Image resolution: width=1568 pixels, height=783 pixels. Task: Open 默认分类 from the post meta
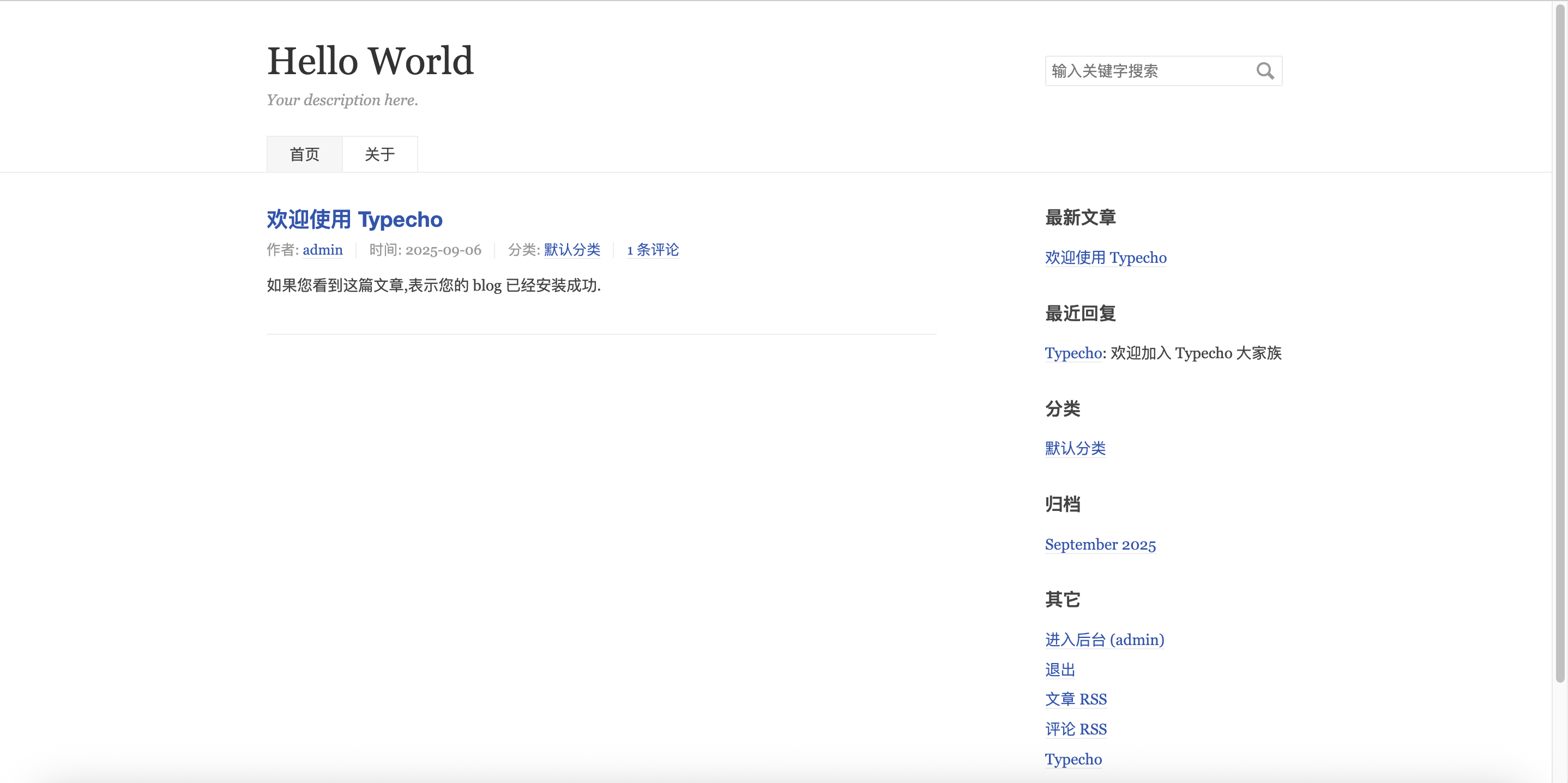(x=571, y=250)
